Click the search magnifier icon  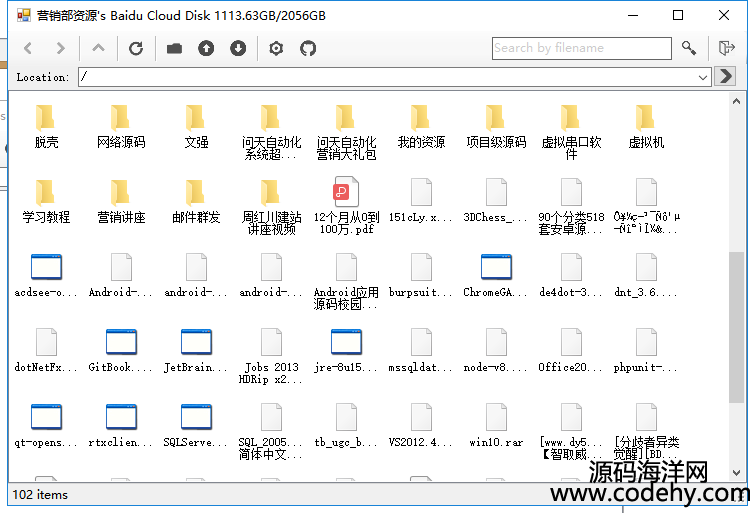coord(689,48)
